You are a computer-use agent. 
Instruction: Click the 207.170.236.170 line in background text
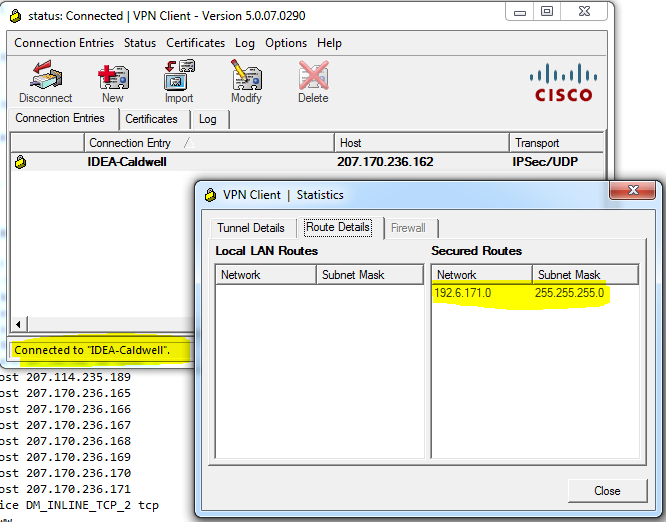[x=78, y=473]
